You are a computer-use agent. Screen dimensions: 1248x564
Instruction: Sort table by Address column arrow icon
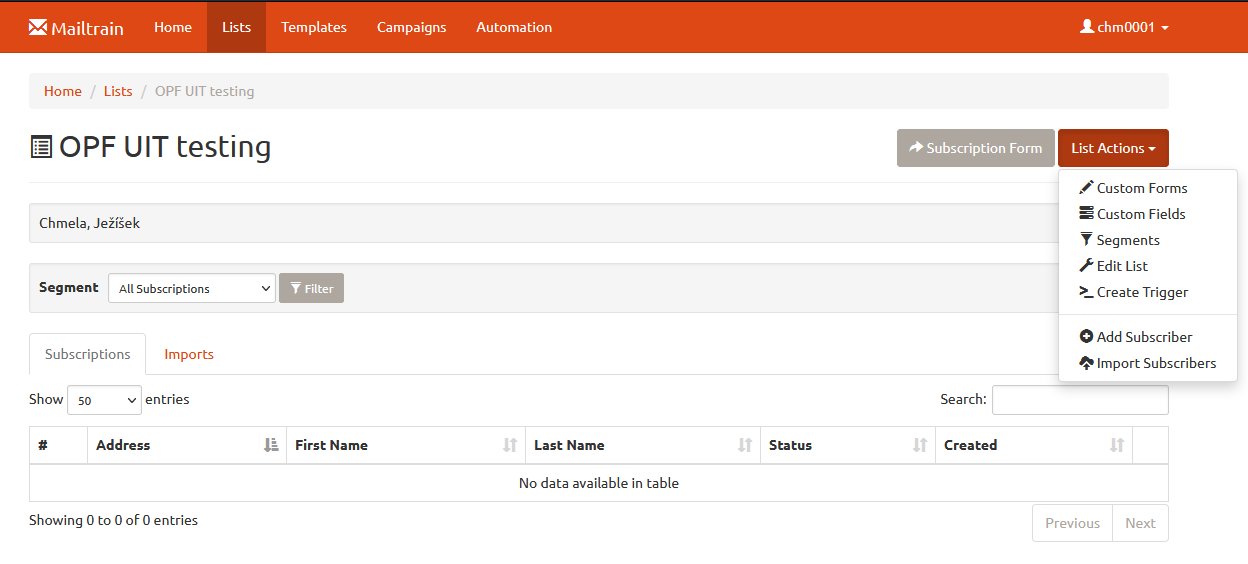tap(271, 445)
